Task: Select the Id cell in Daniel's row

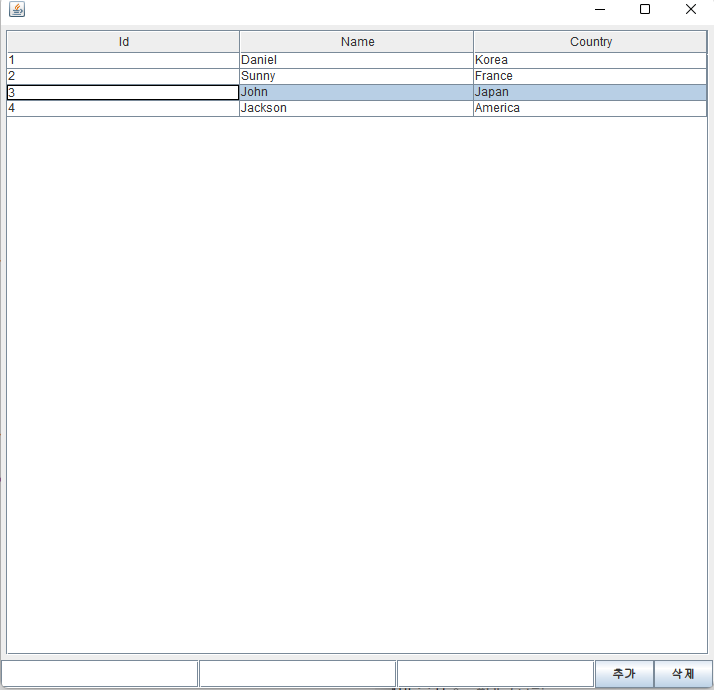Action: [x=123, y=60]
